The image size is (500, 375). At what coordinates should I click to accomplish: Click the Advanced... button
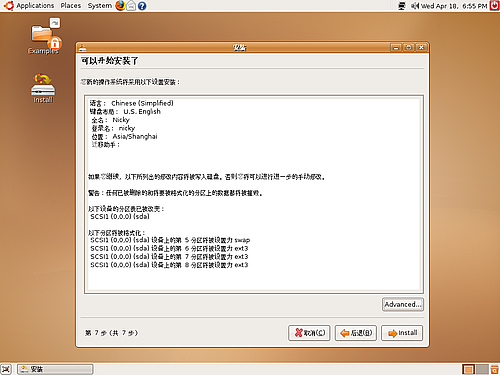pos(403,304)
